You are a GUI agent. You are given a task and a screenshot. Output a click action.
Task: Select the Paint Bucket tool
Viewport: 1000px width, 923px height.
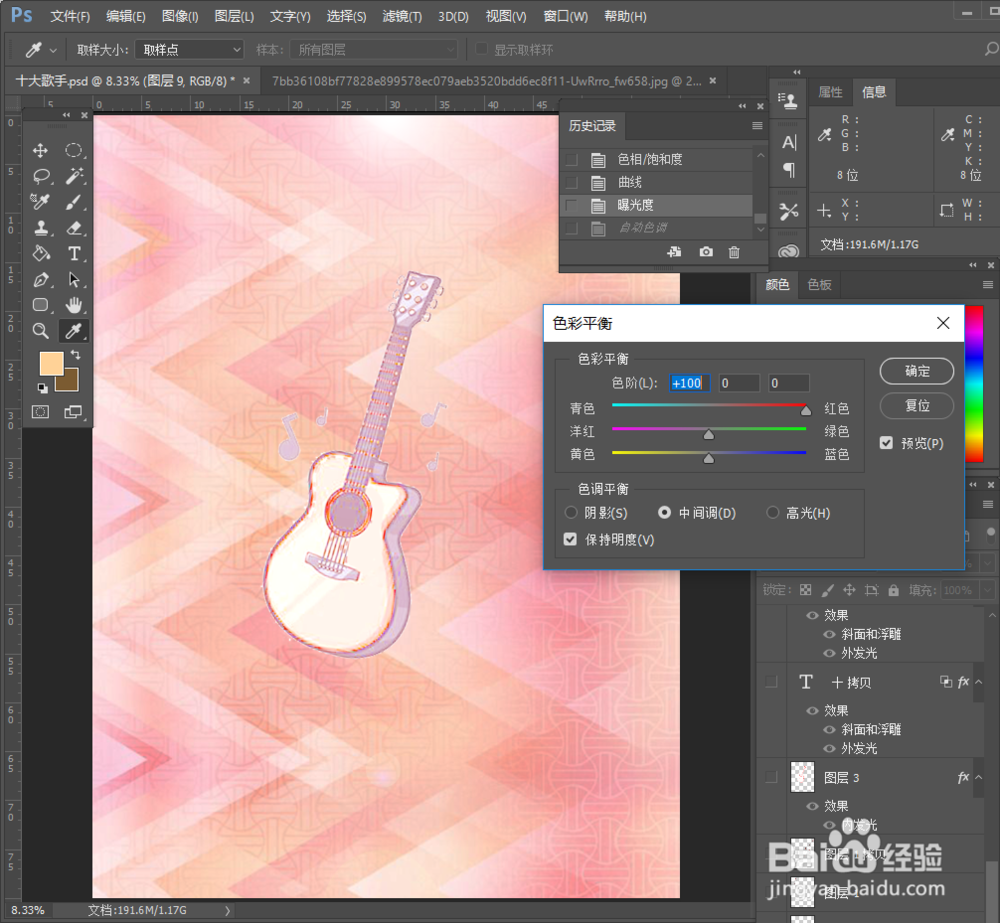coord(41,254)
